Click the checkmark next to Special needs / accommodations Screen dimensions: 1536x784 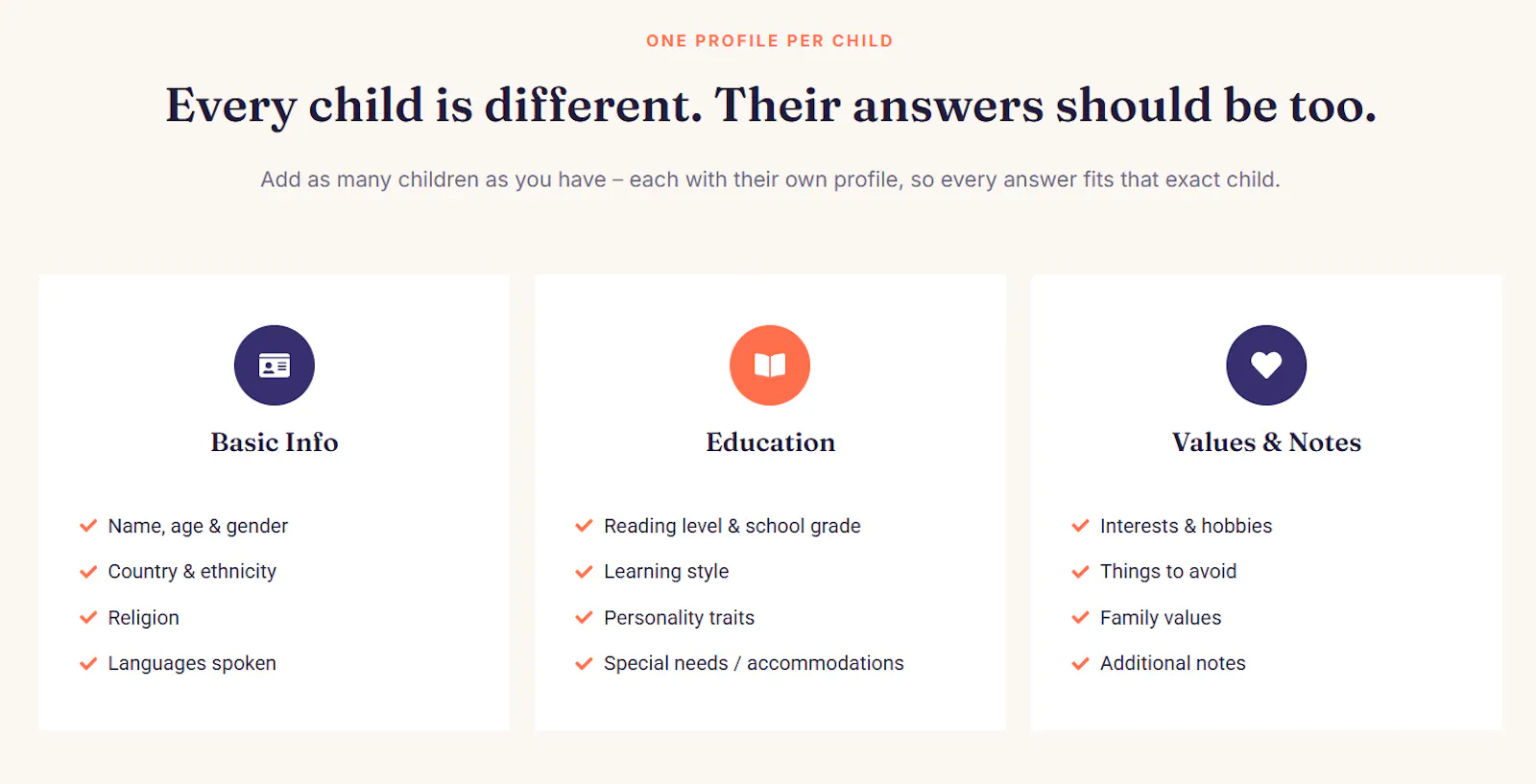point(584,663)
